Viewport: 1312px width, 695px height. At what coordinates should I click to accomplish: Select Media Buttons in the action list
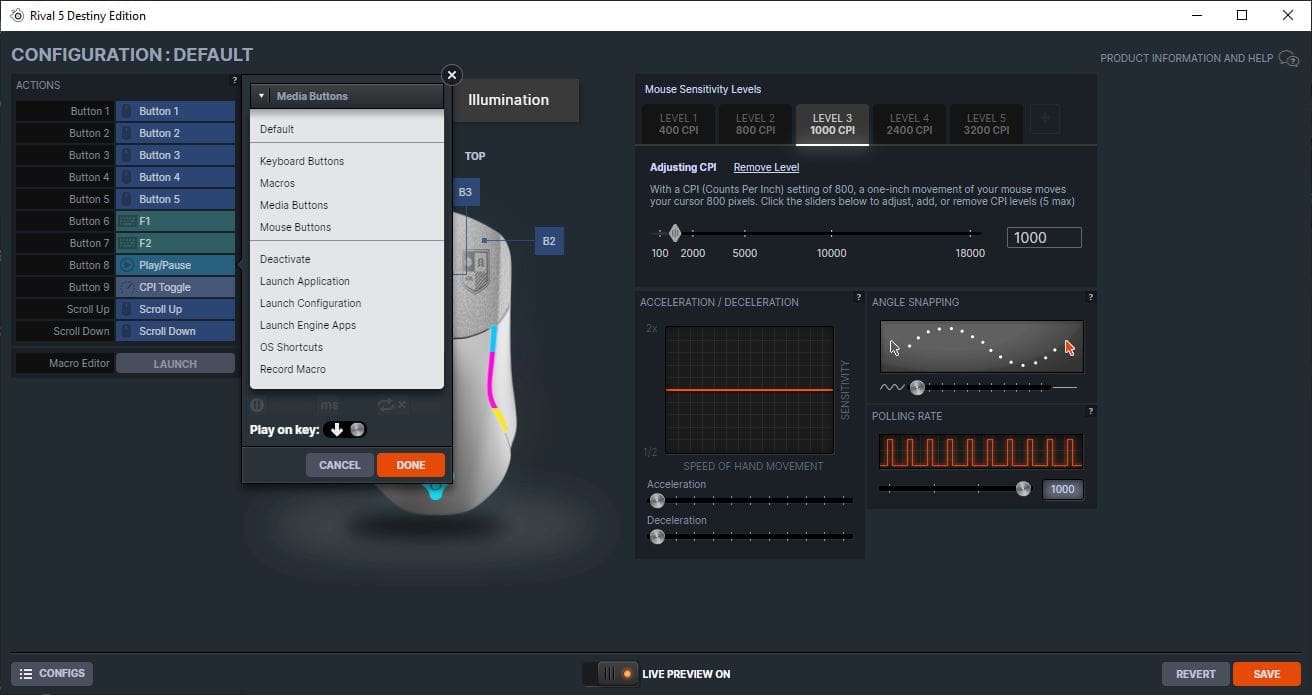tap(347, 205)
